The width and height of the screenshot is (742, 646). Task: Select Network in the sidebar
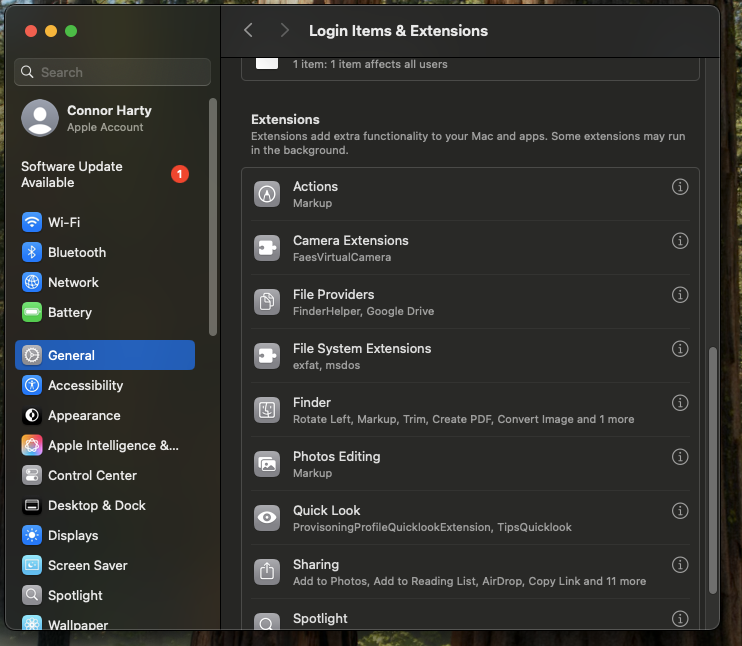coord(105,282)
